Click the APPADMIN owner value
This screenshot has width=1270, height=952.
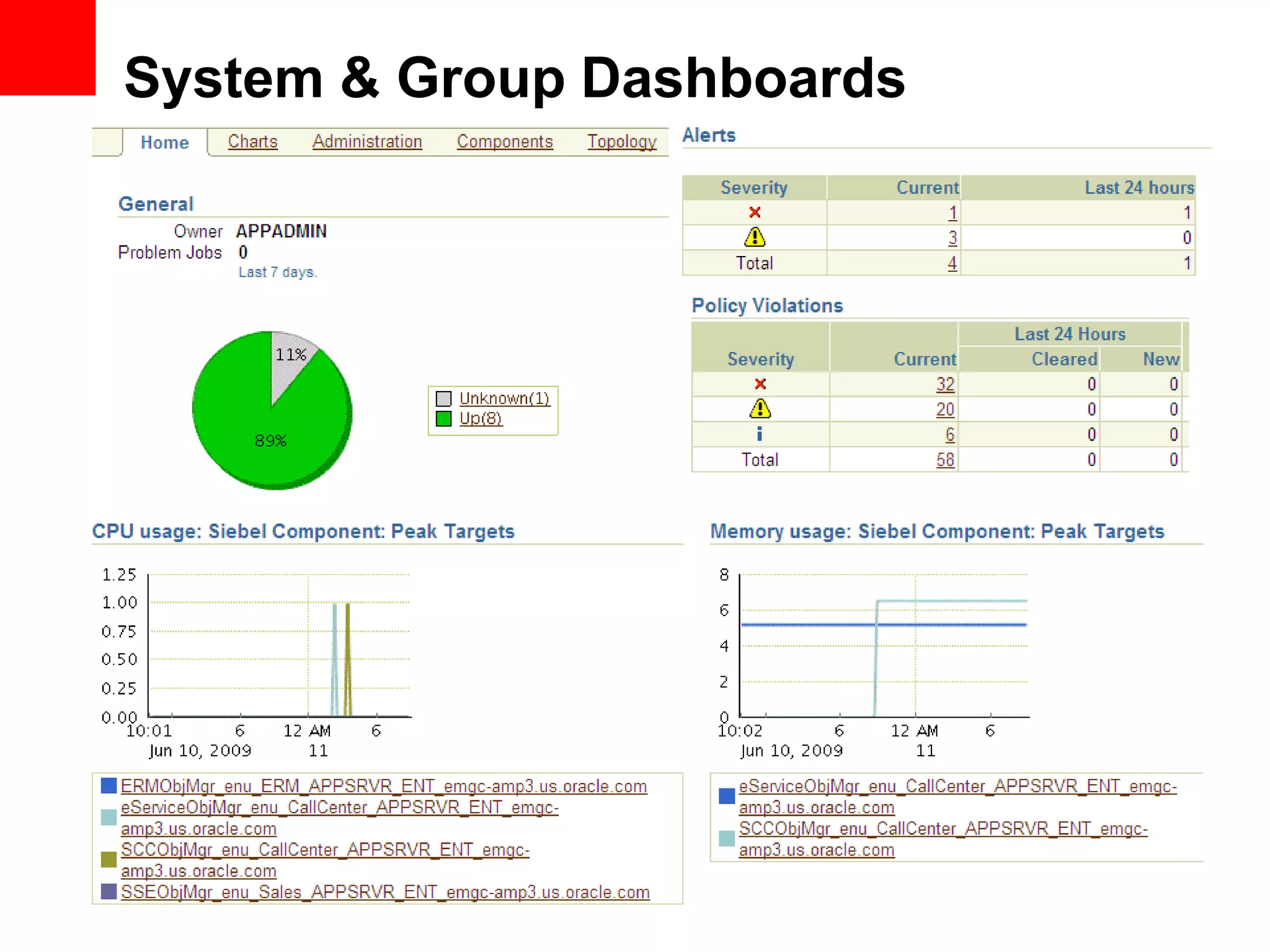pos(281,231)
